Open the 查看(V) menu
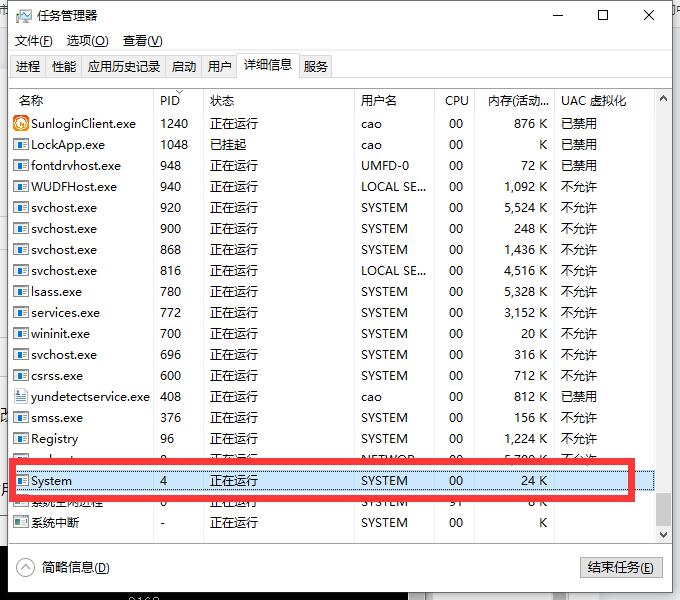680x600 pixels. (x=142, y=41)
